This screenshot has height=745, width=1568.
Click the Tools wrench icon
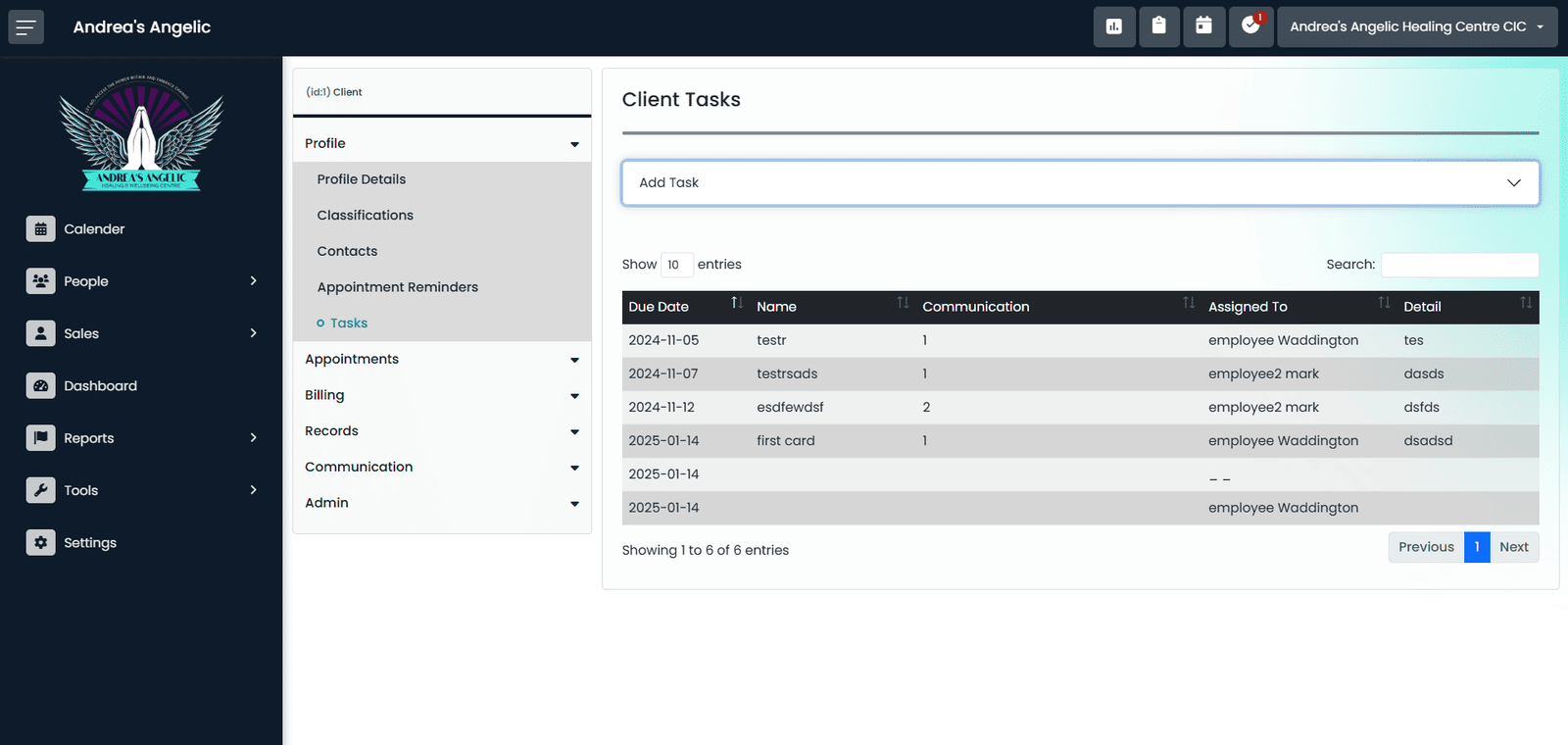pyautogui.click(x=41, y=490)
